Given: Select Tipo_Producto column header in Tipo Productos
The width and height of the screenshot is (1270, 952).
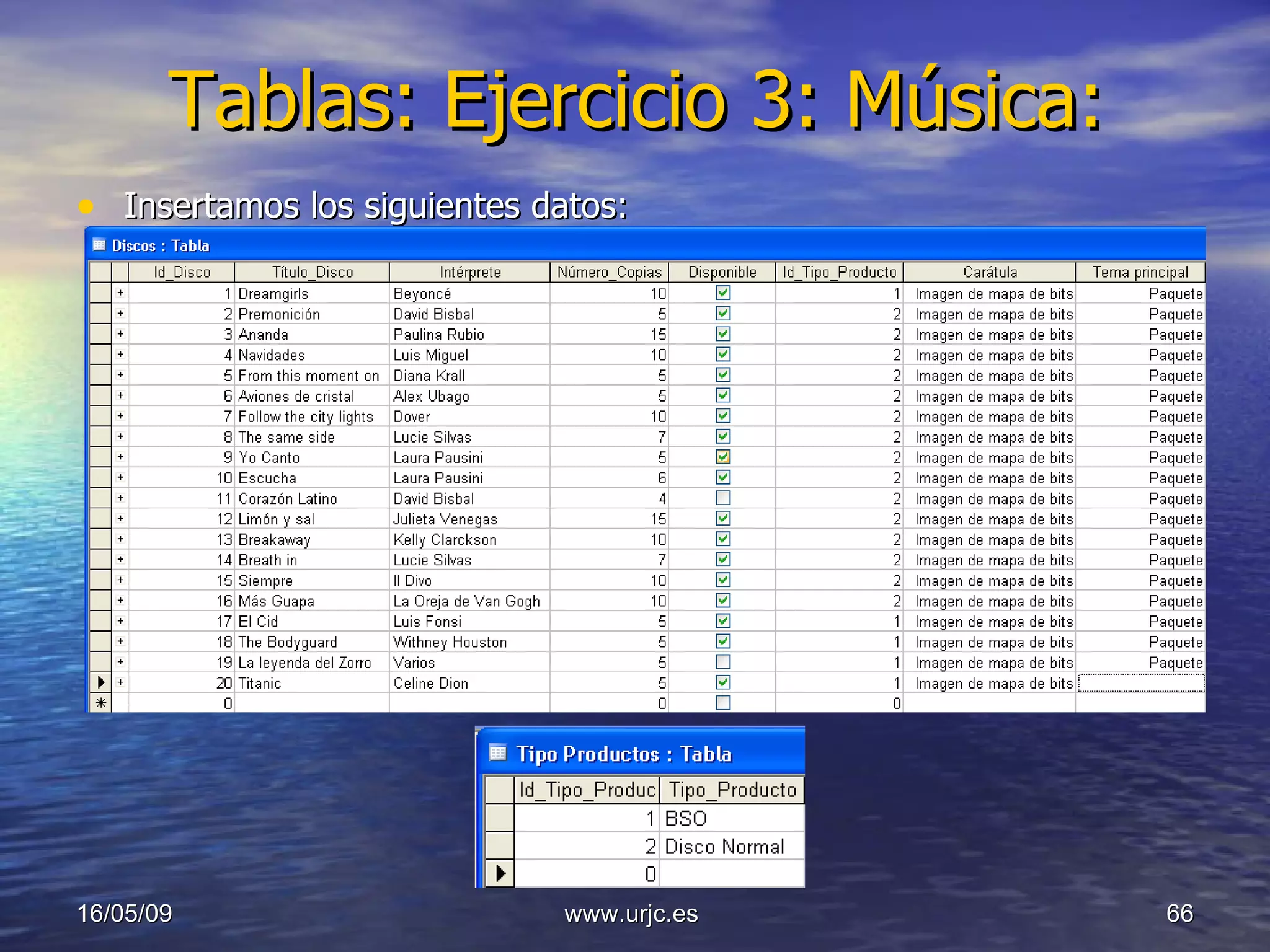Looking at the screenshot, I should [x=732, y=790].
